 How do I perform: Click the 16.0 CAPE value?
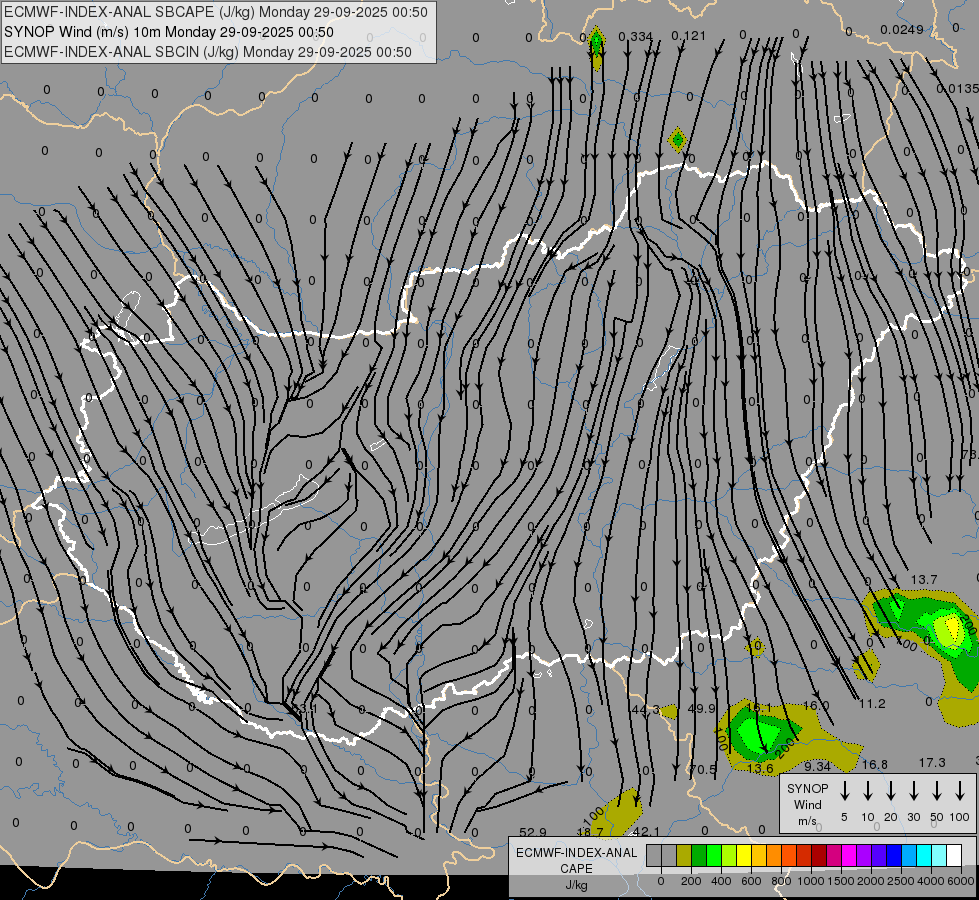pos(816,706)
